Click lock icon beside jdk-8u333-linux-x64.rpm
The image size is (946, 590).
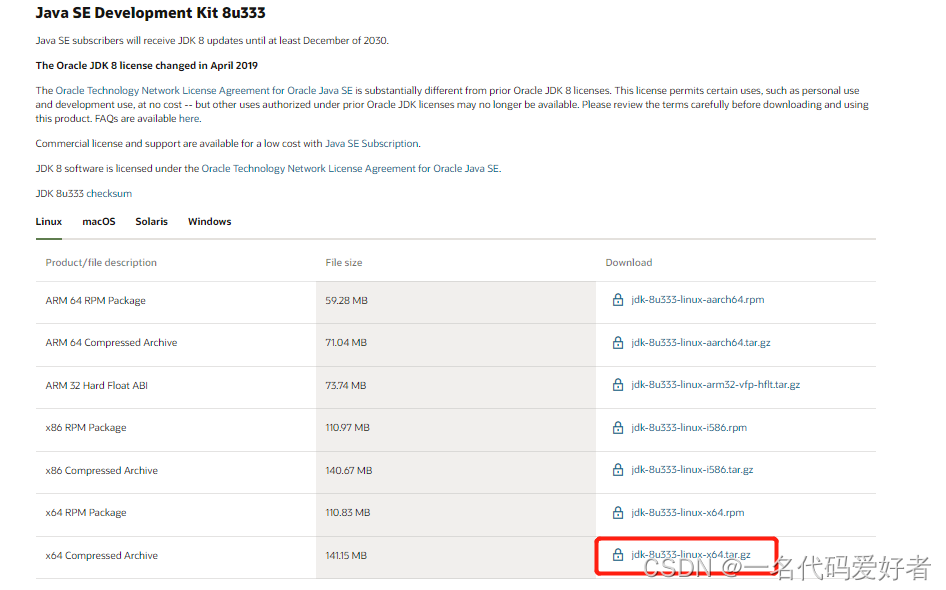[x=618, y=513]
